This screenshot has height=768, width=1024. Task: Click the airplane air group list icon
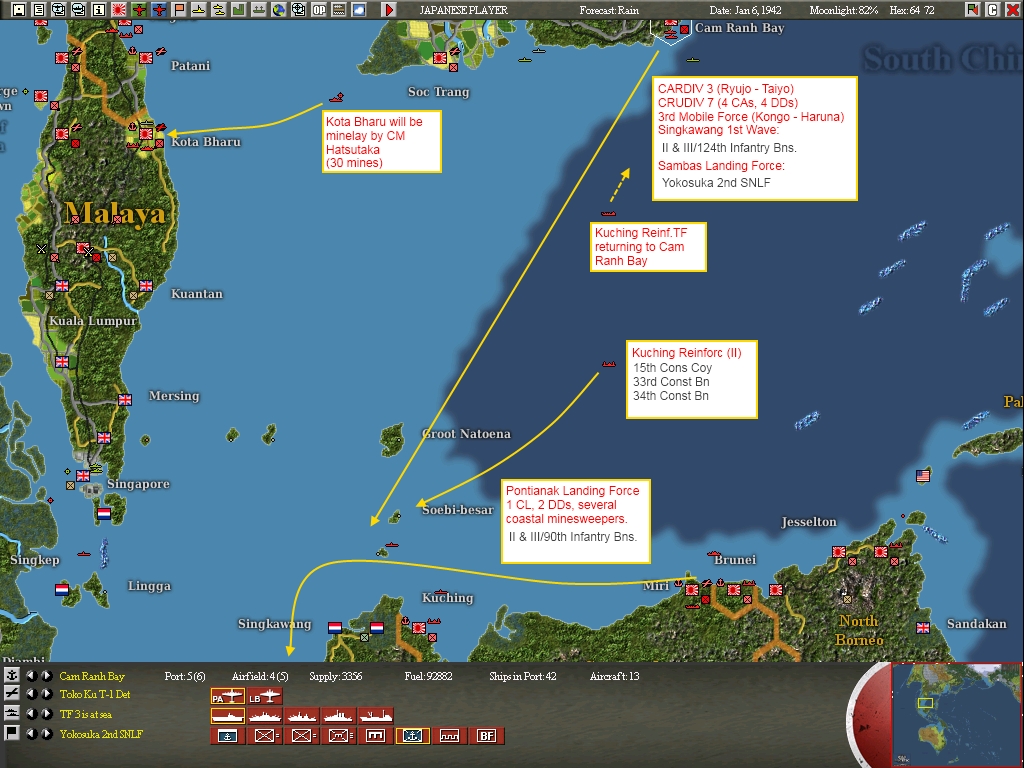[11, 694]
